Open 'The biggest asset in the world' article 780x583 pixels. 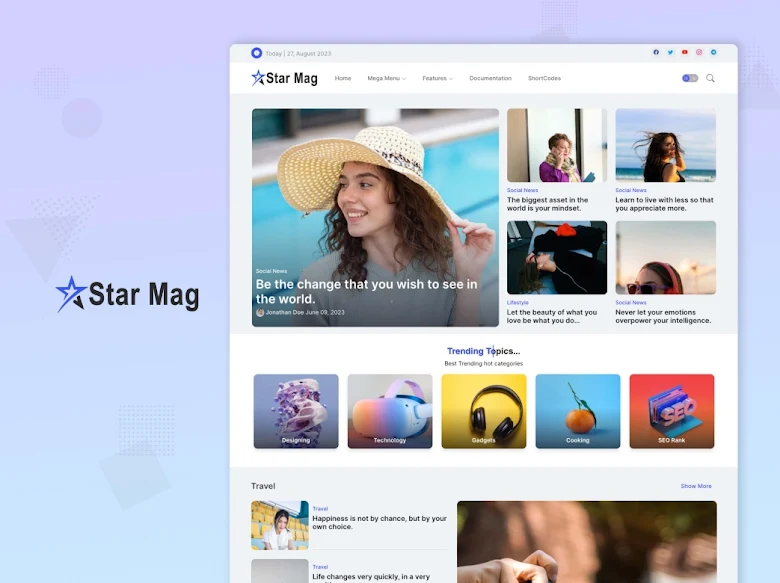point(547,204)
